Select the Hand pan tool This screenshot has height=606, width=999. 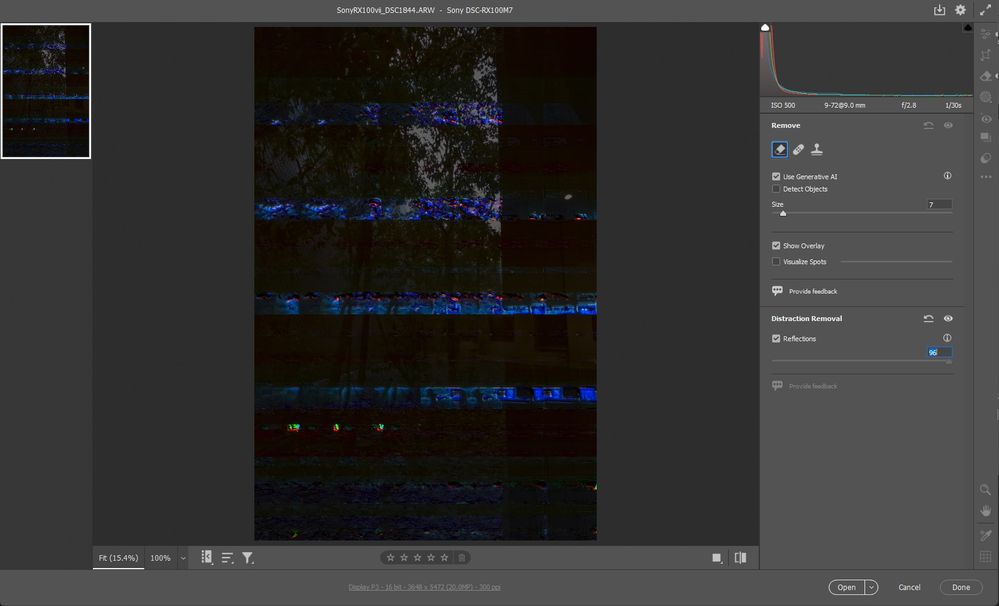[x=986, y=511]
